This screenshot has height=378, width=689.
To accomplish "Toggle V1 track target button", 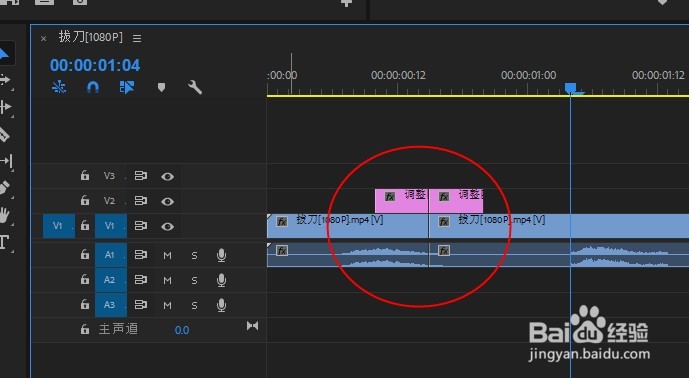I will point(111,226).
